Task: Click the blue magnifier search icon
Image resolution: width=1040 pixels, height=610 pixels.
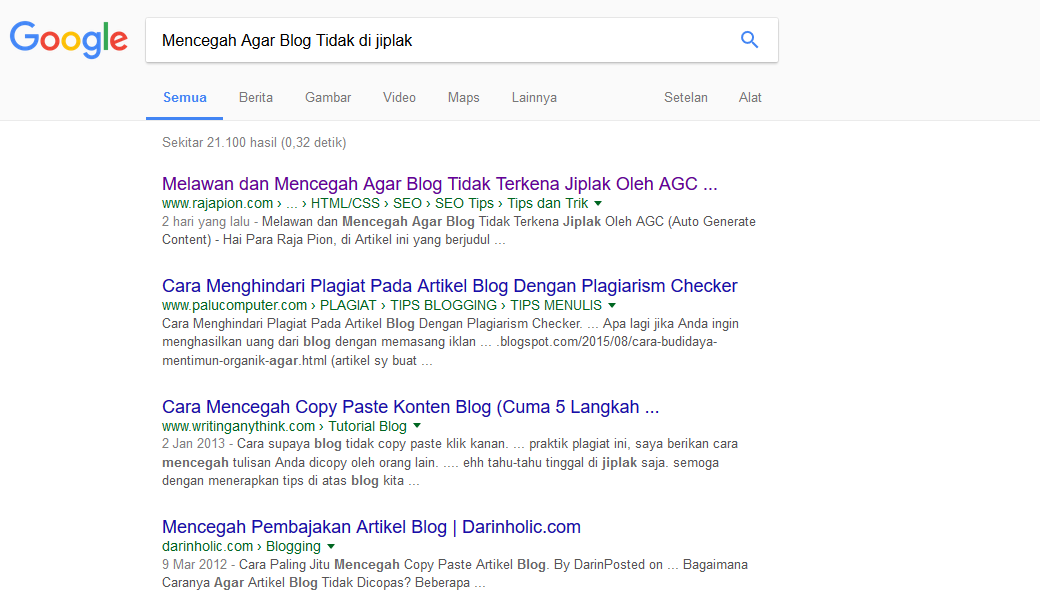Action: coord(749,40)
